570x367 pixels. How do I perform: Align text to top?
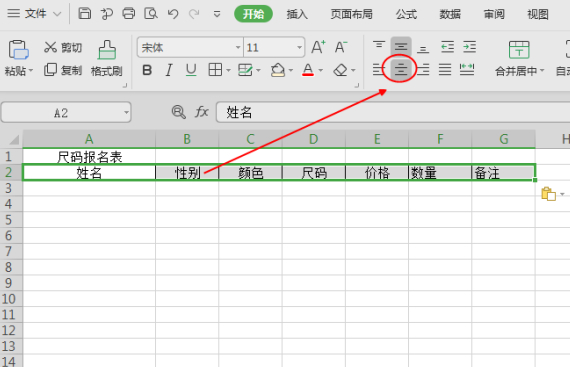379,46
